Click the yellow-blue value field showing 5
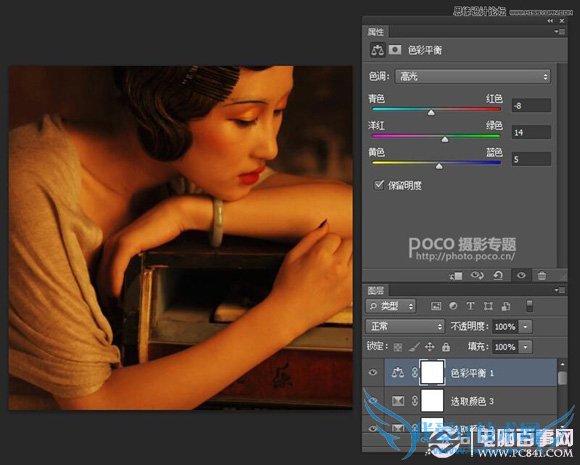 point(531,159)
